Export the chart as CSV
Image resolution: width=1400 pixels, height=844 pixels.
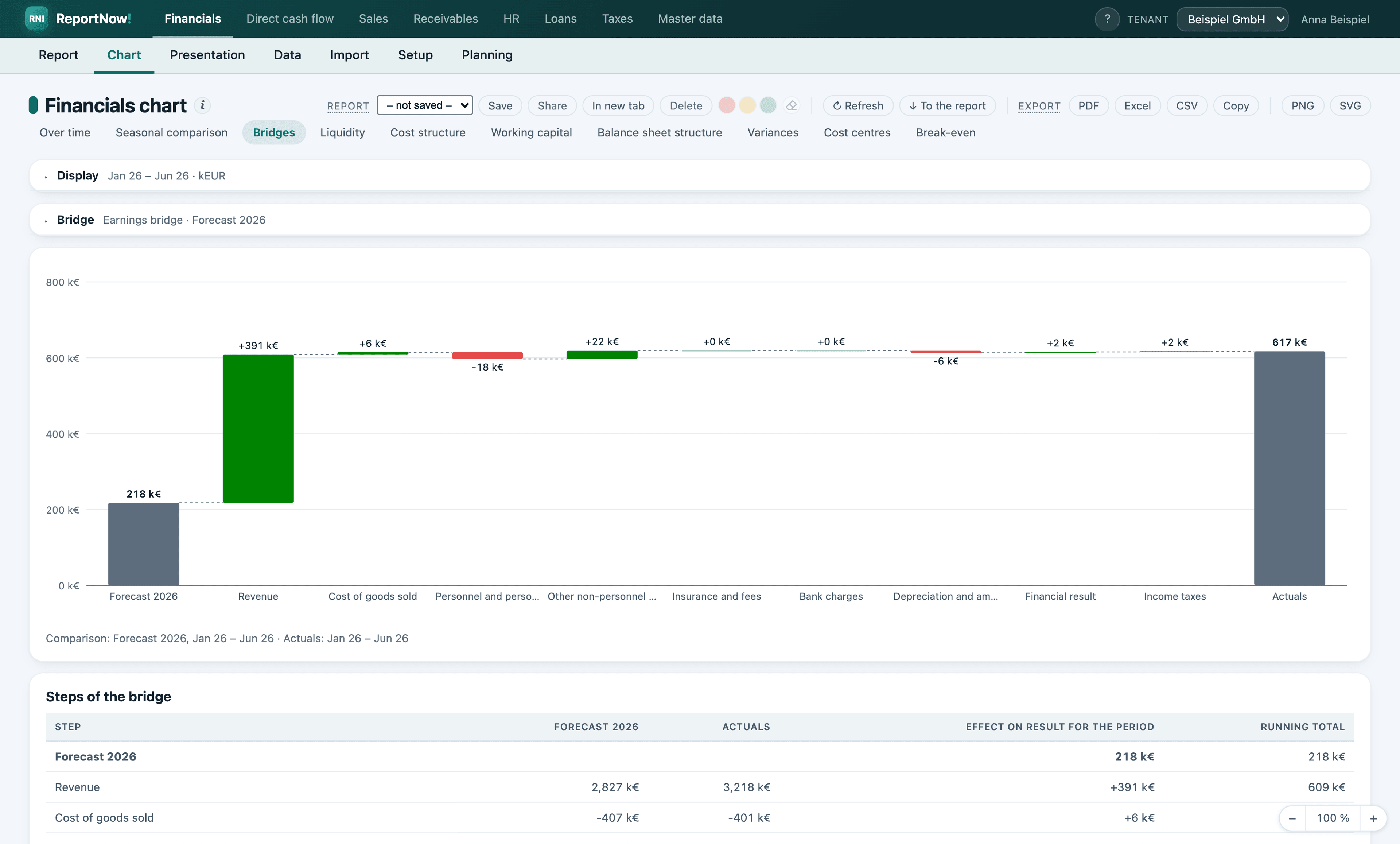click(1187, 106)
